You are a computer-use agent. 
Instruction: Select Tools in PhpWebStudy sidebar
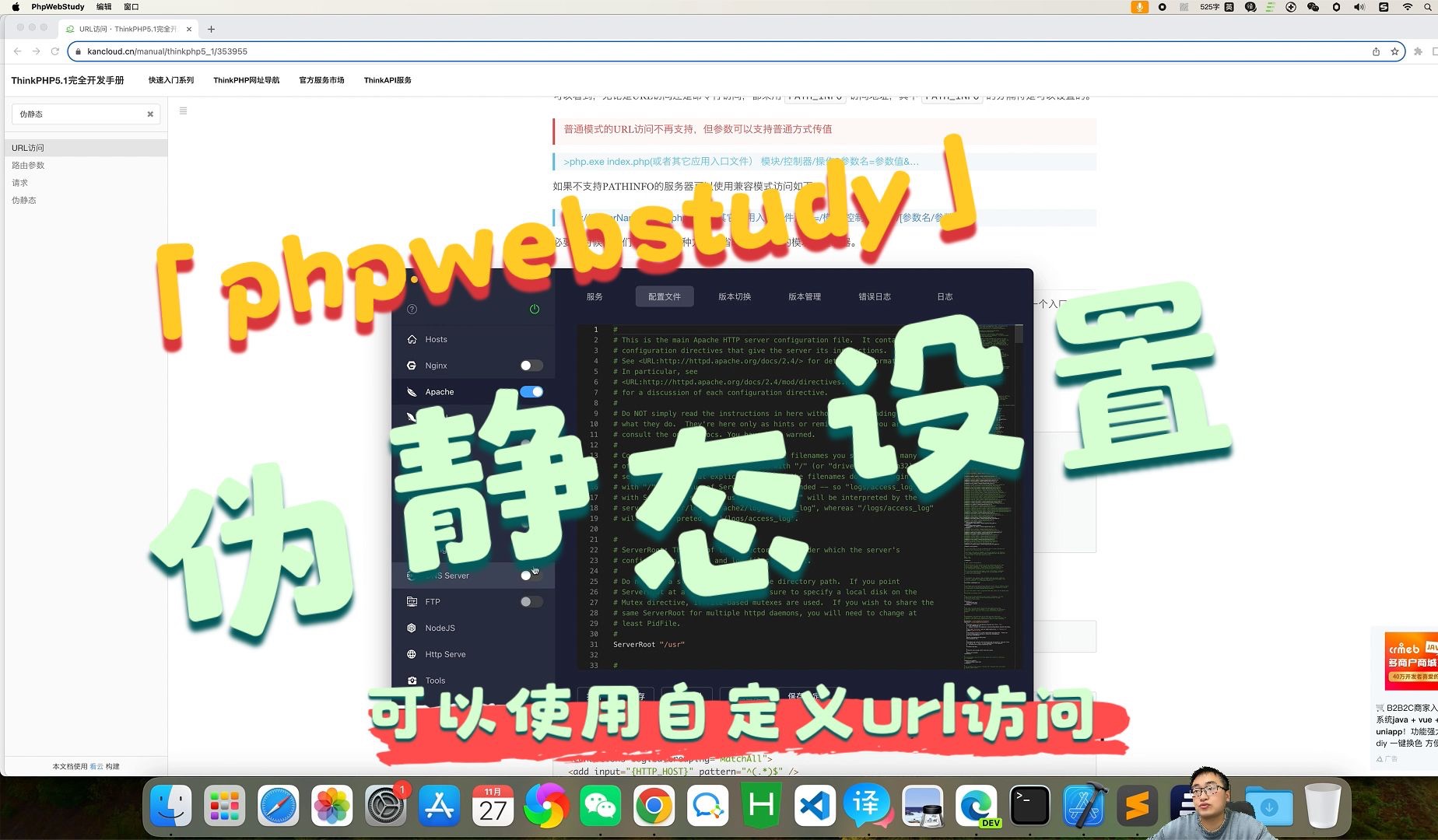473,681
